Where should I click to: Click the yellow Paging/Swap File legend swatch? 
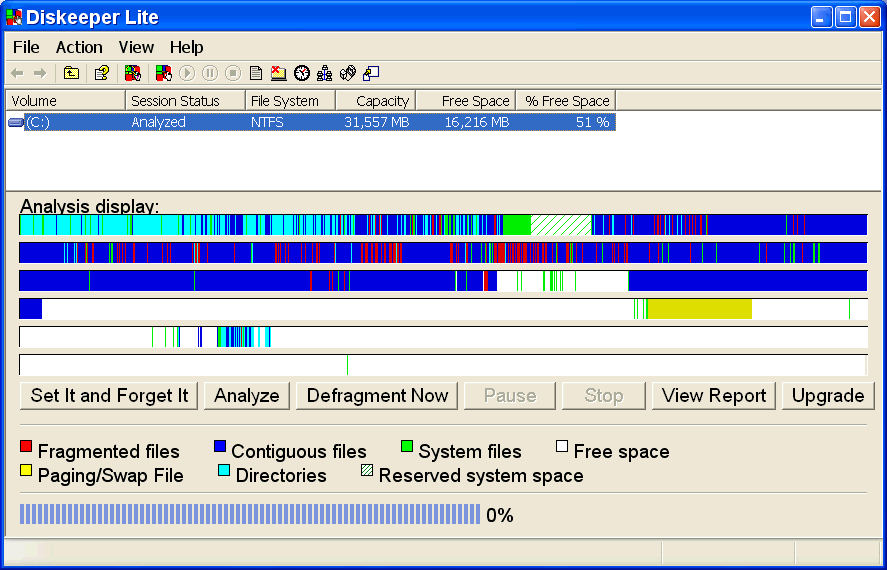tap(26, 470)
